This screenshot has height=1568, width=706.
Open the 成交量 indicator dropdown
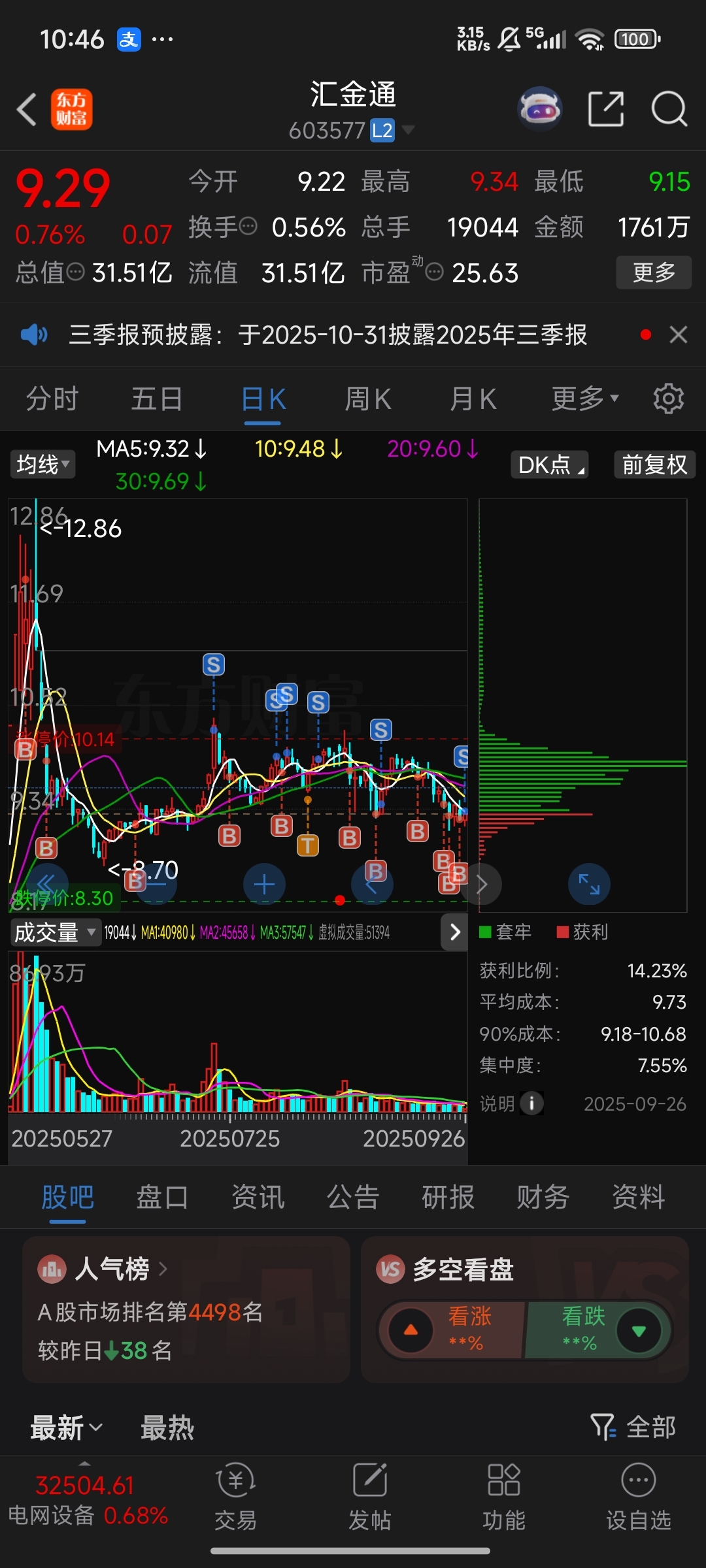coord(55,932)
